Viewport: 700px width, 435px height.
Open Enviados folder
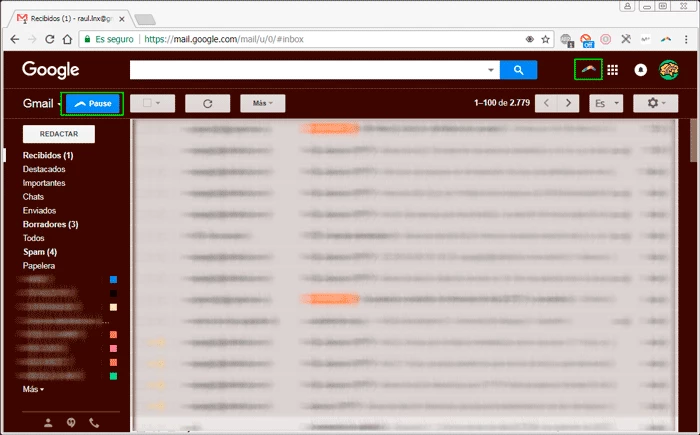(x=39, y=211)
